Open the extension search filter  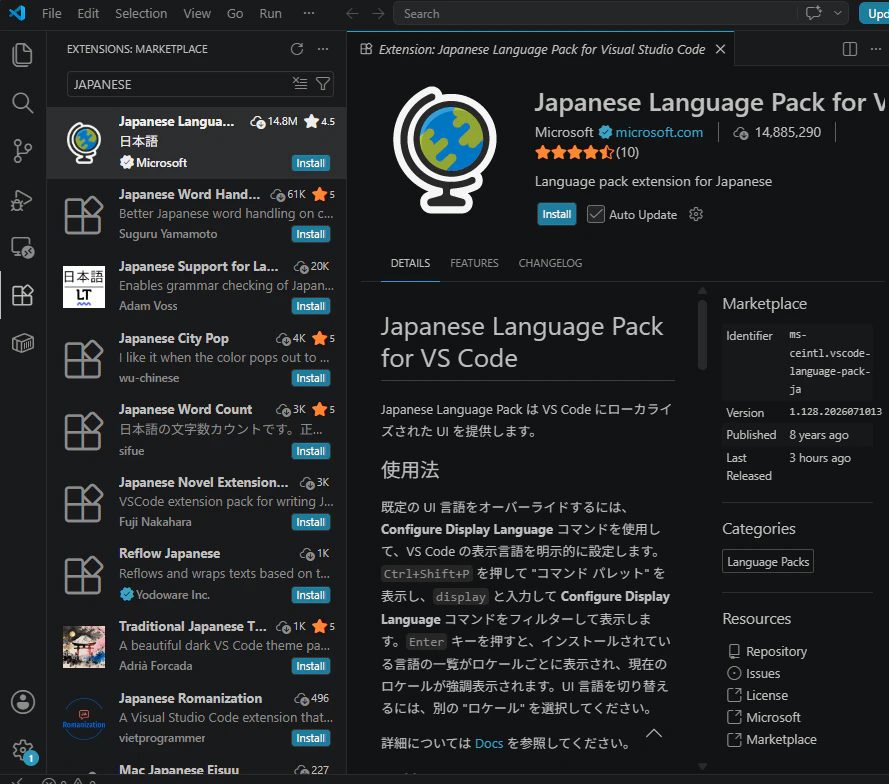tap(323, 84)
